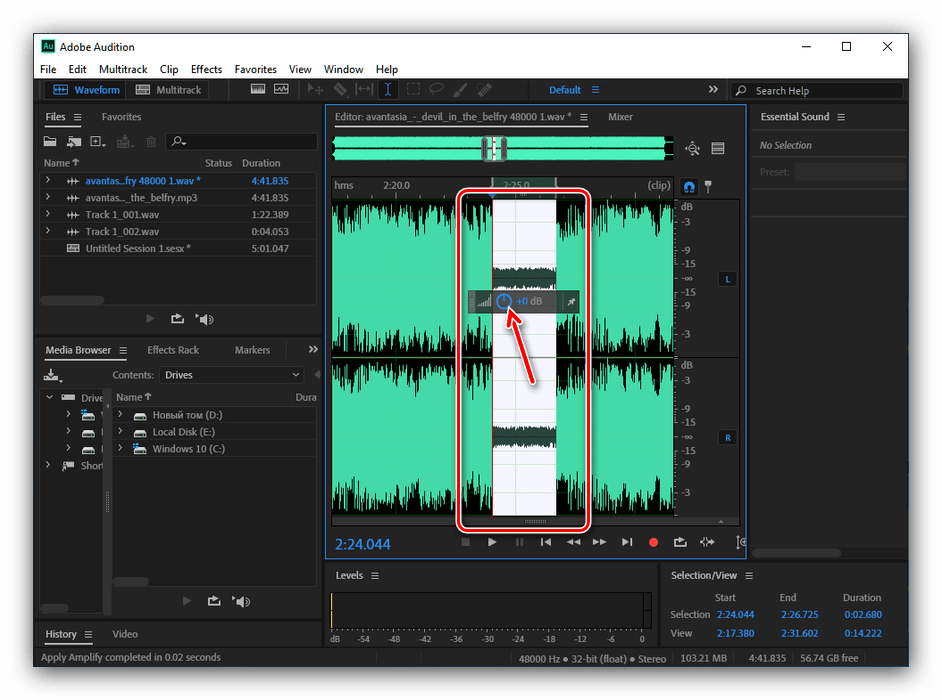This screenshot has height=700, width=942.
Task: Open the Contents Drives dropdown
Action: 231,375
